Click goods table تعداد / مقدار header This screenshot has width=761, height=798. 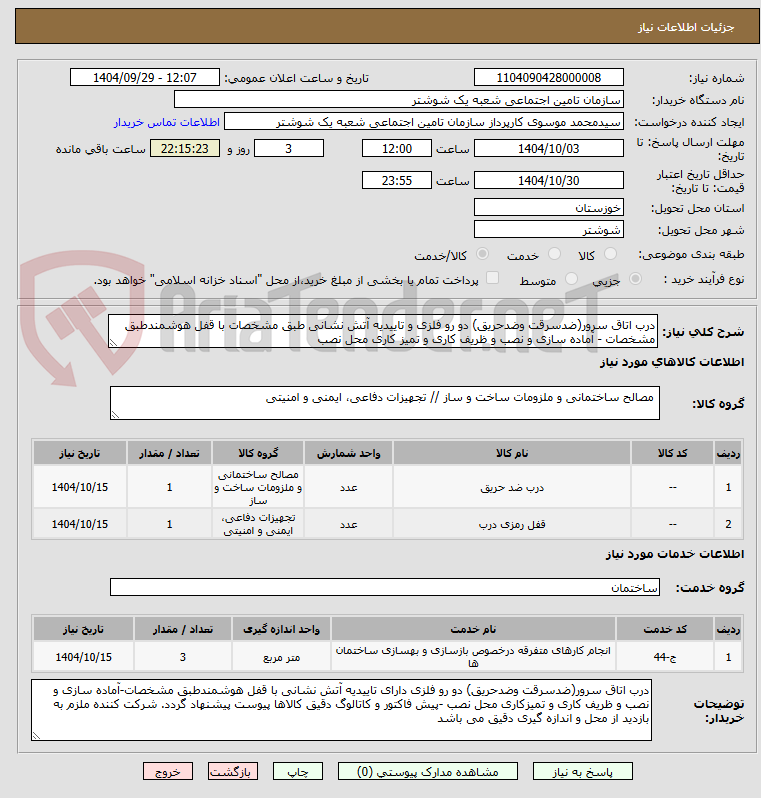(x=170, y=452)
